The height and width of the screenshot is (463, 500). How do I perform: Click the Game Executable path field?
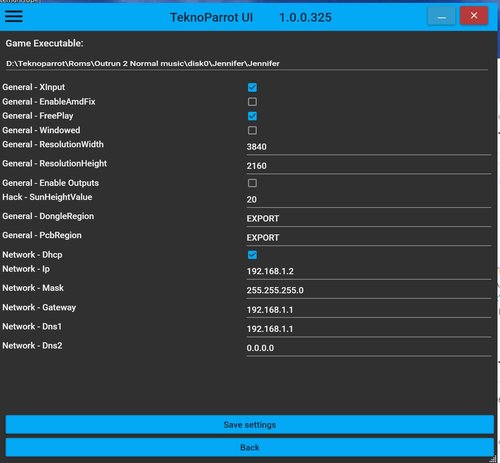247,64
